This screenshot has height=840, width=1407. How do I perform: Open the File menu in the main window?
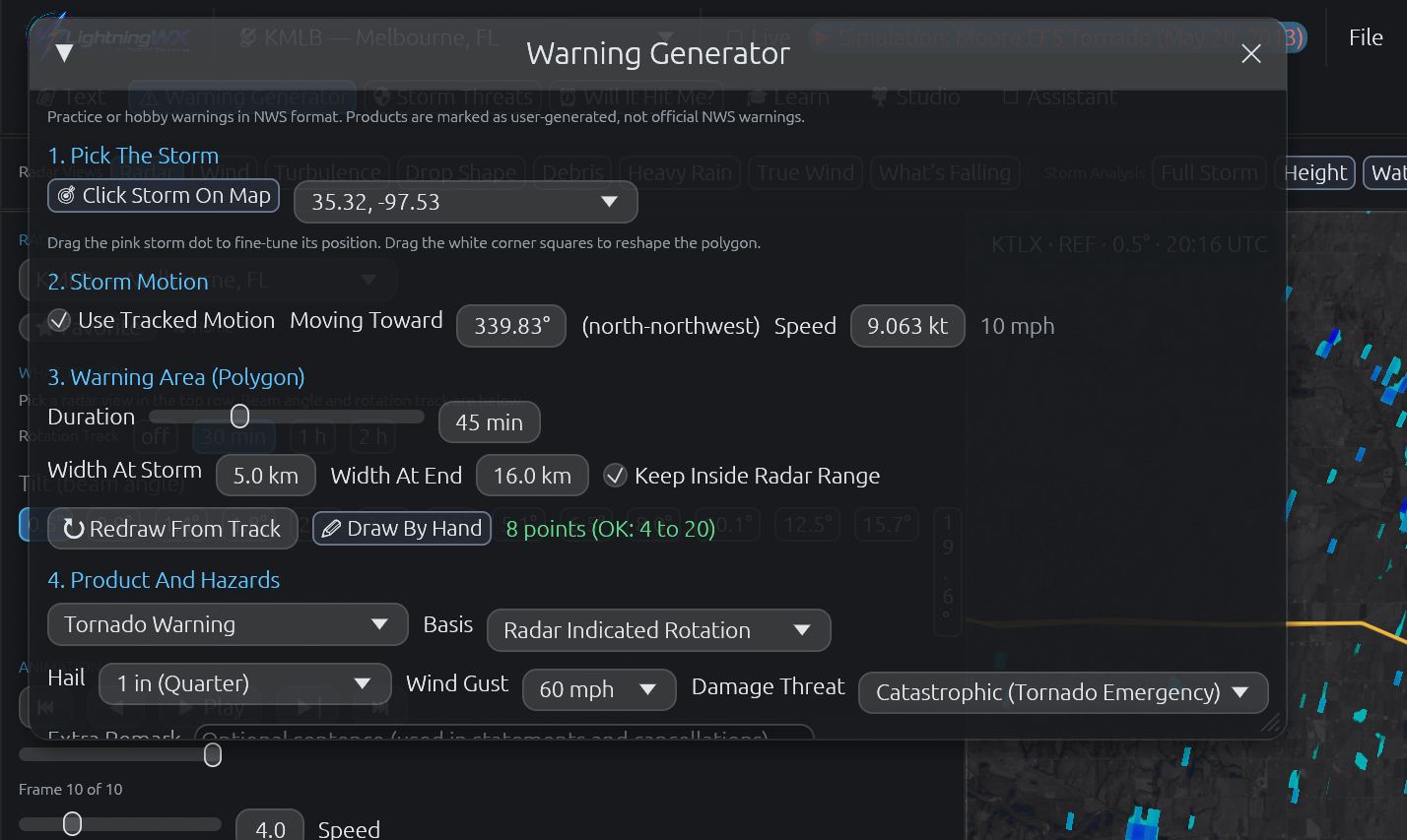[x=1366, y=37]
